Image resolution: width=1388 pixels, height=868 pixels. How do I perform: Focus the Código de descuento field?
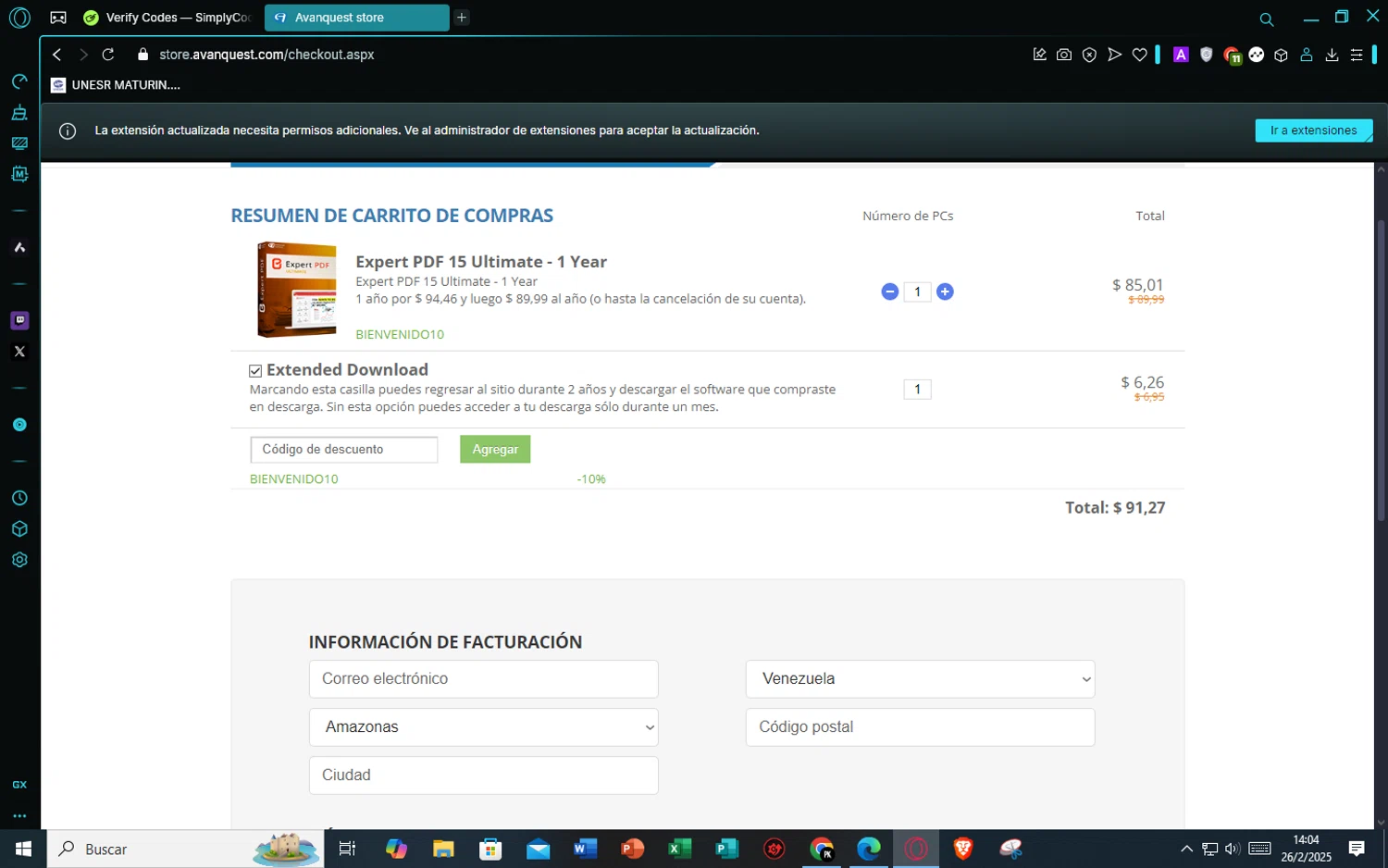pyautogui.click(x=343, y=450)
